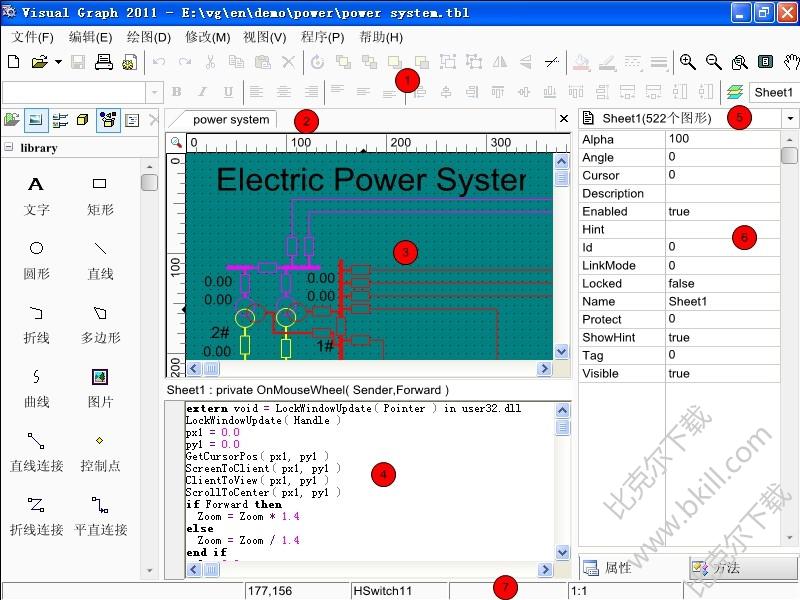This screenshot has width=800, height=600.
Task: Click the code editor scroll right arrow
Action: pos(545,569)
